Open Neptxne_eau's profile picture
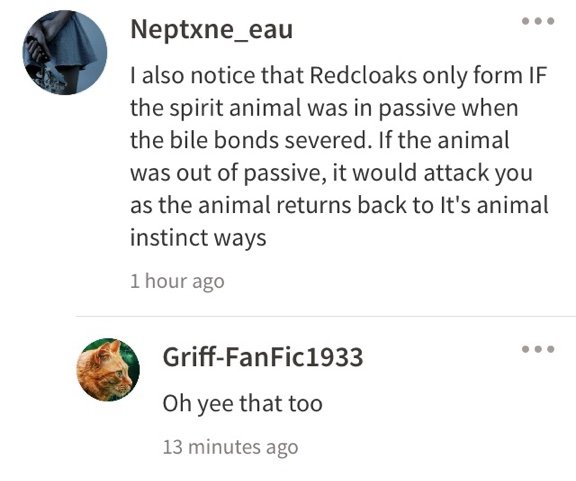This screenshot has height=481, width=576. pyautogui.click(x=65, y=52)
